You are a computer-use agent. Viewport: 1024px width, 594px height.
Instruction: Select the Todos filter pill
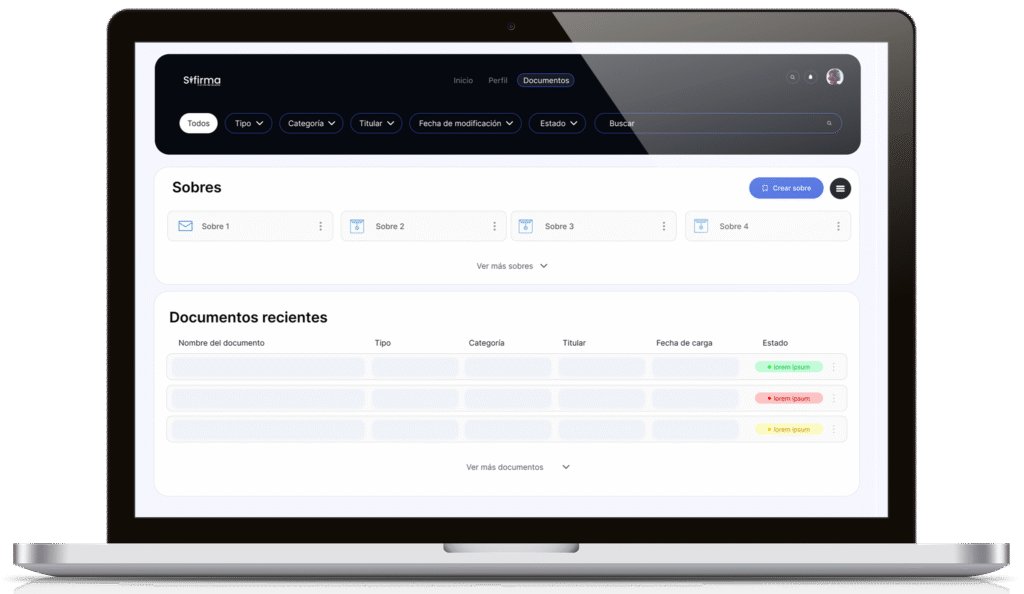tap(198, 123)
